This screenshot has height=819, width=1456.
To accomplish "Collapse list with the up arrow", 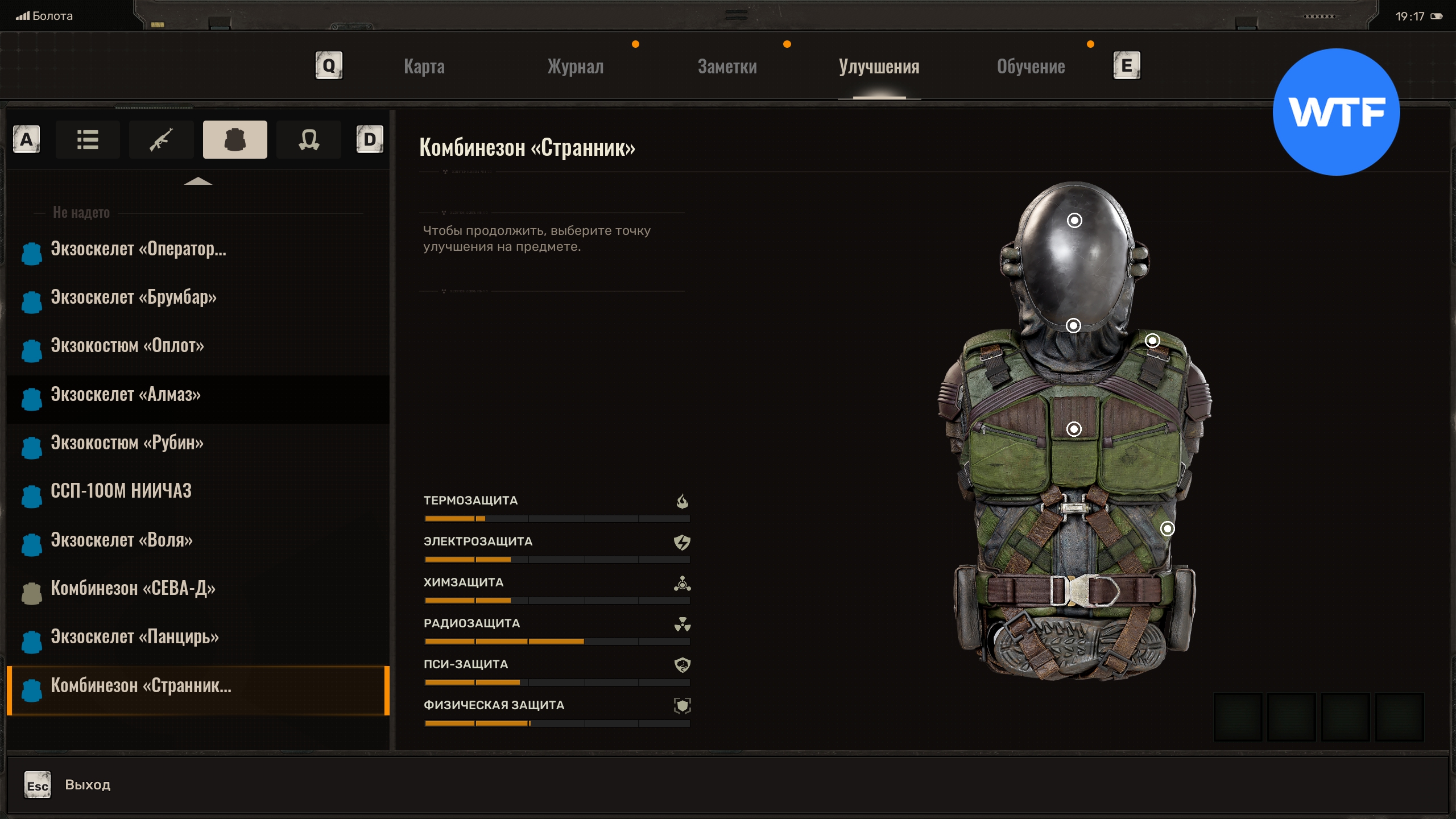I will pos(198,181).
